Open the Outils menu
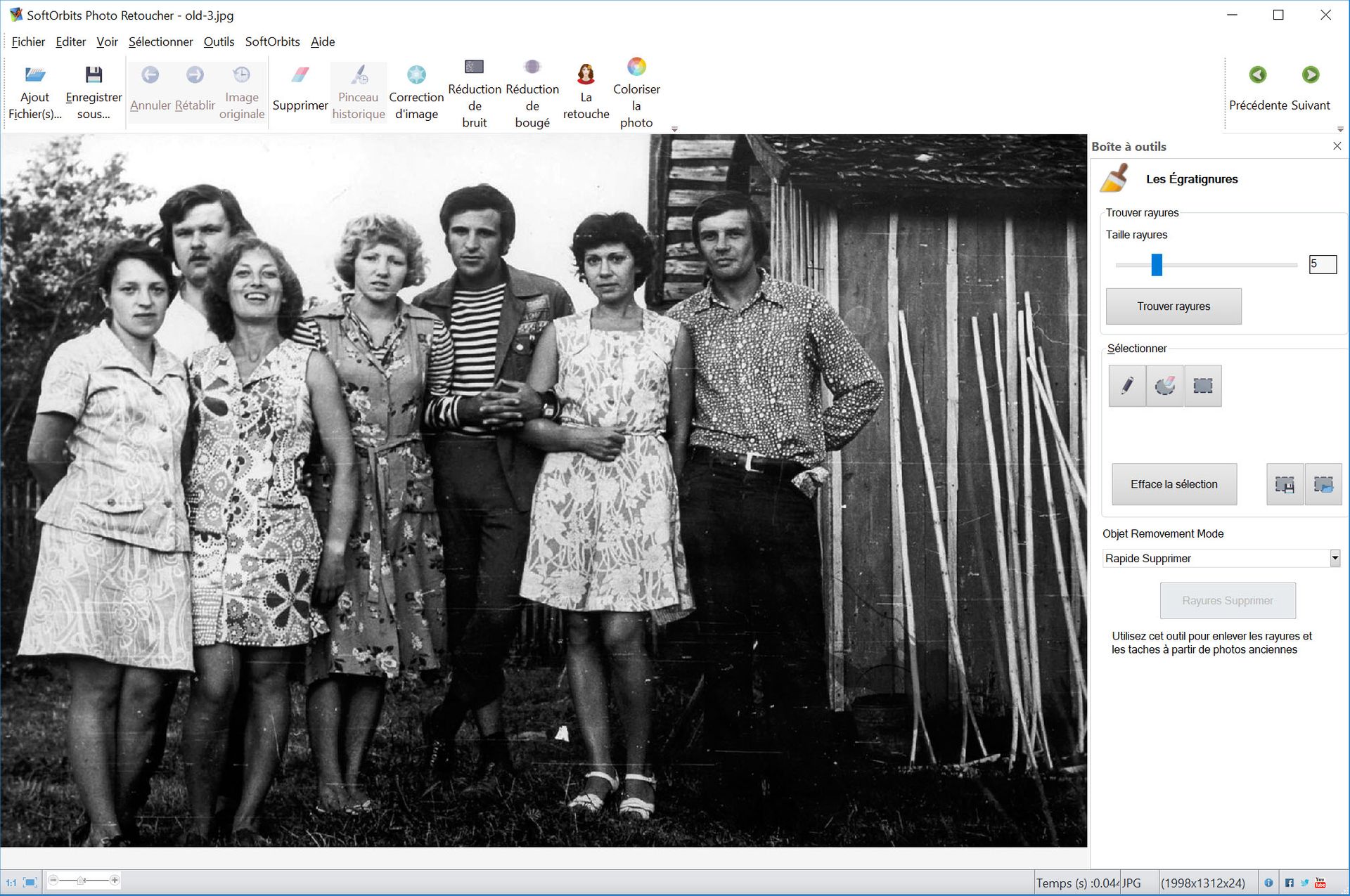Image resolution: width=1350 pixels, height=896 pixels. point(219,41)
